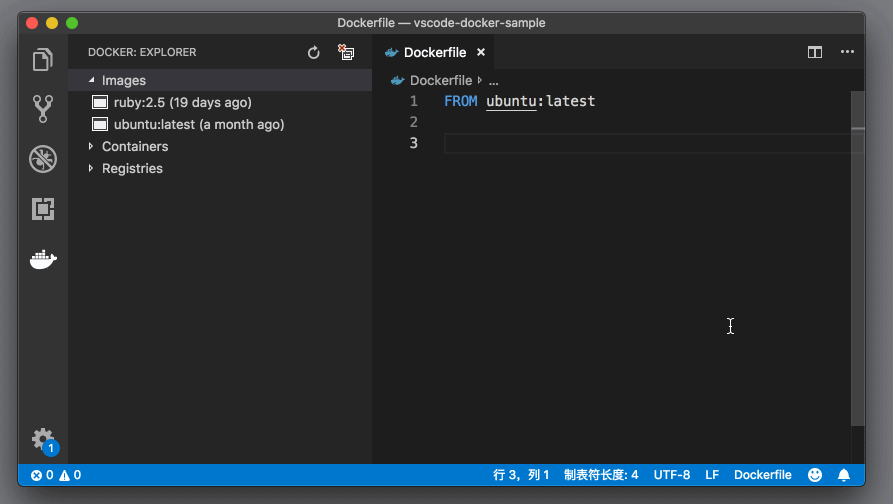The height and width of the screenshot is (504, 893).
Task: Change the UTF-8 file encoding
Action: pos(671,475)
